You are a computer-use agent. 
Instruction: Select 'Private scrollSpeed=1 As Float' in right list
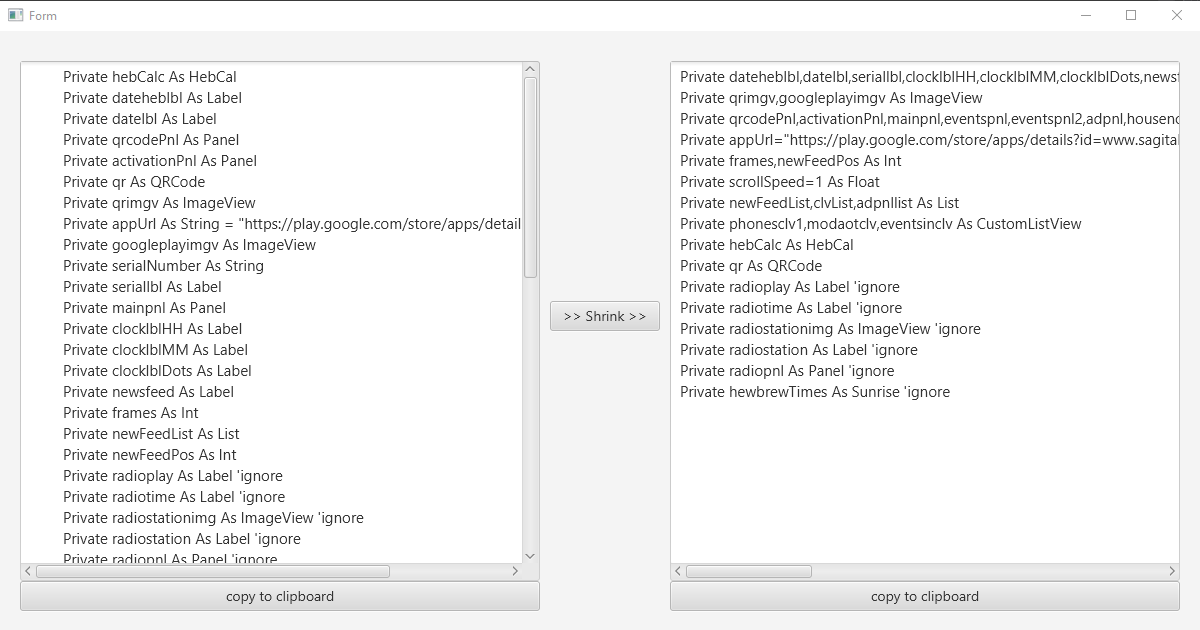click(780, 182)
